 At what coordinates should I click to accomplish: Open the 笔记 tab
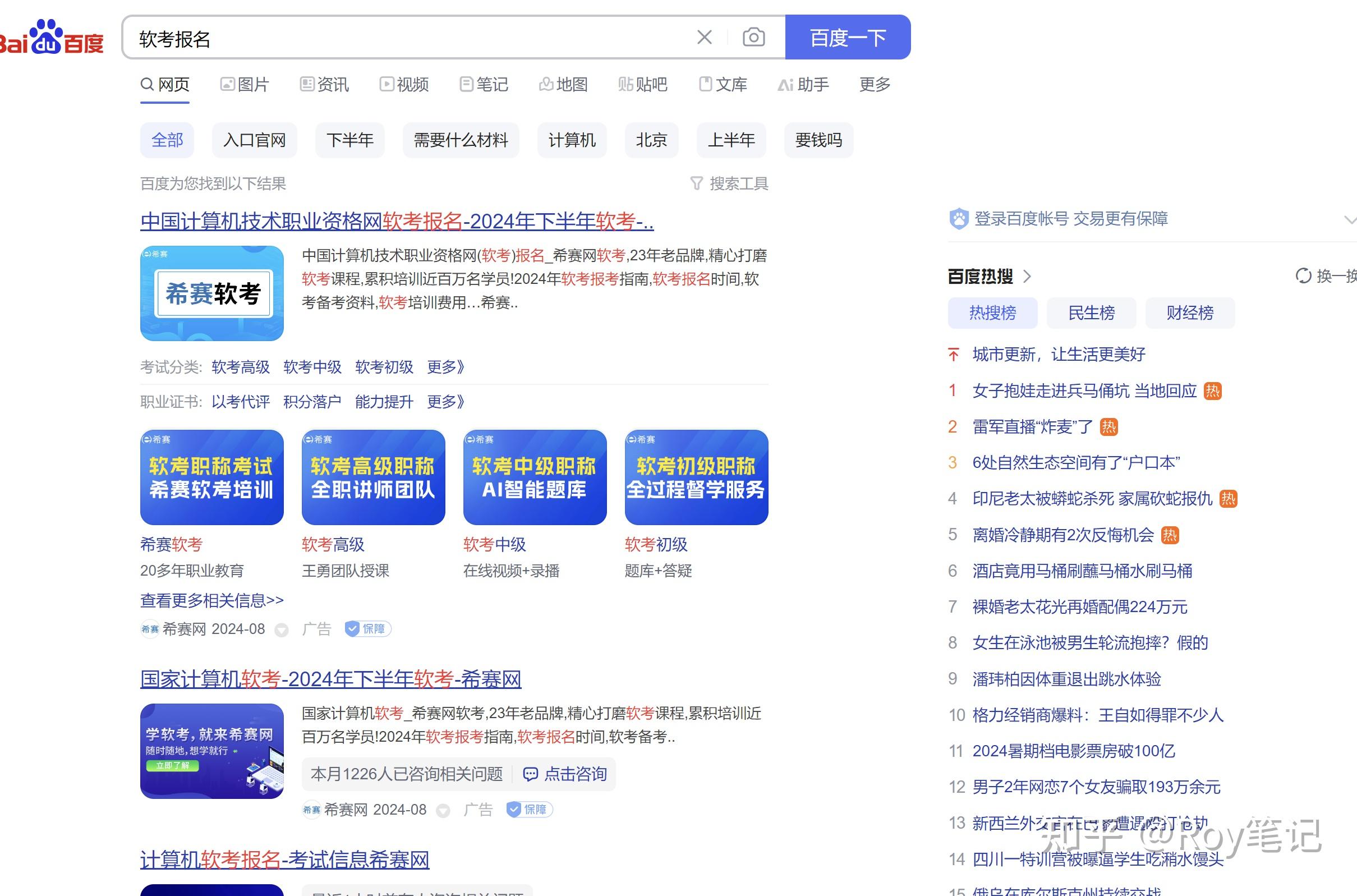point(484,85)
